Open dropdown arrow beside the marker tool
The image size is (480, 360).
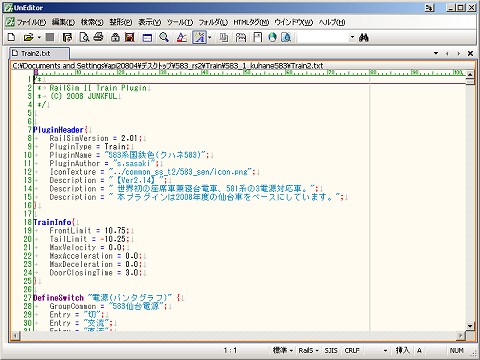click(210, 37)
